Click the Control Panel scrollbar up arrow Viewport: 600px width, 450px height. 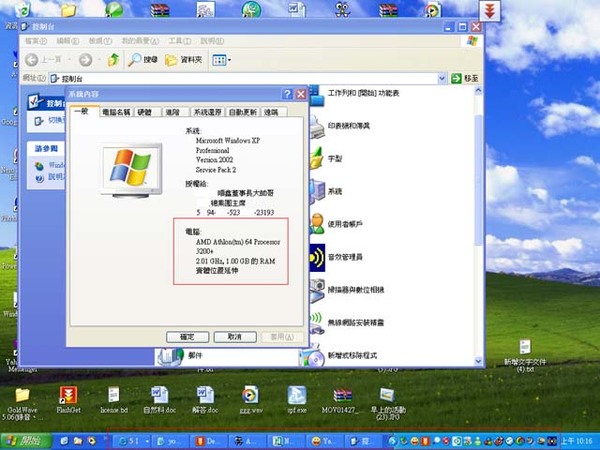tap(478, 91)
